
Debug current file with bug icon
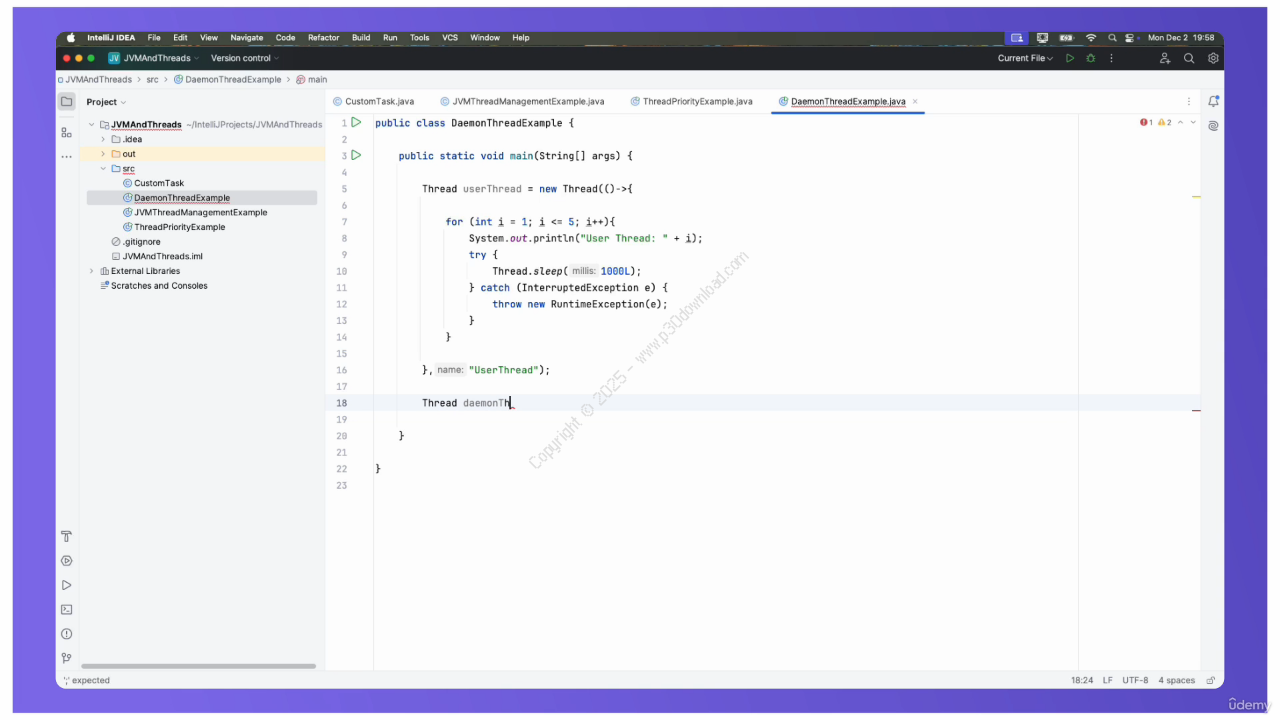1090,58
